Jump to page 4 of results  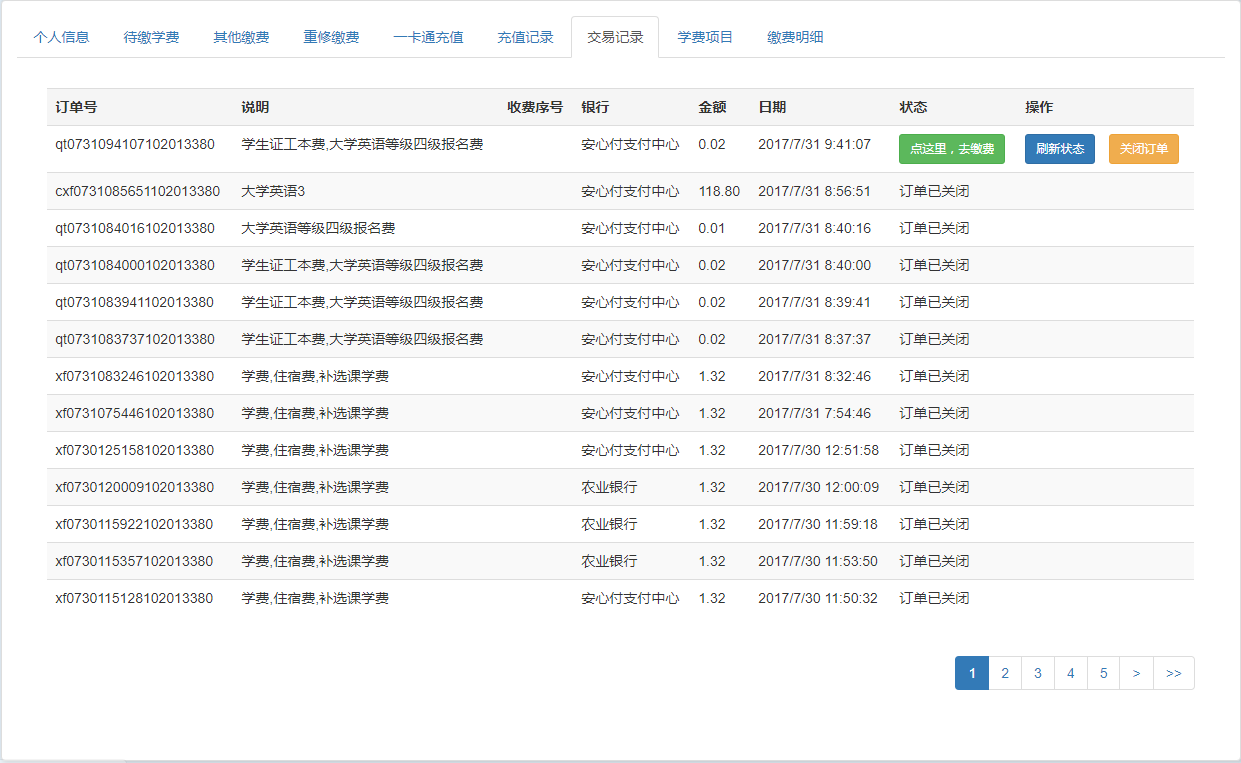[1070, 673]
